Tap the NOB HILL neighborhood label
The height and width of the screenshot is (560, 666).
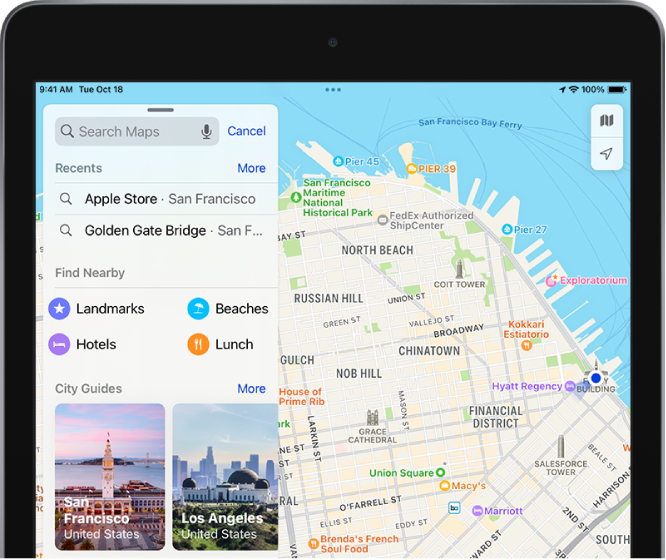click(359, 374)
